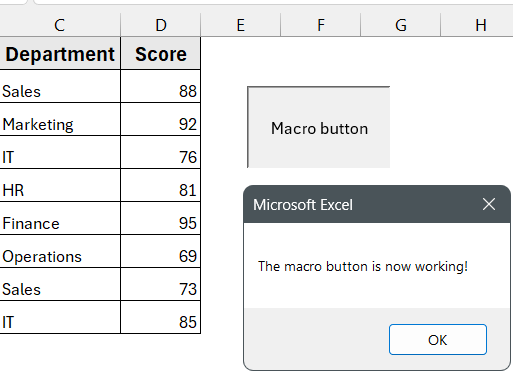513x375 pixels.
Task: Close the Microsoft Excel message dialog
Action: (x=489, y=204)
